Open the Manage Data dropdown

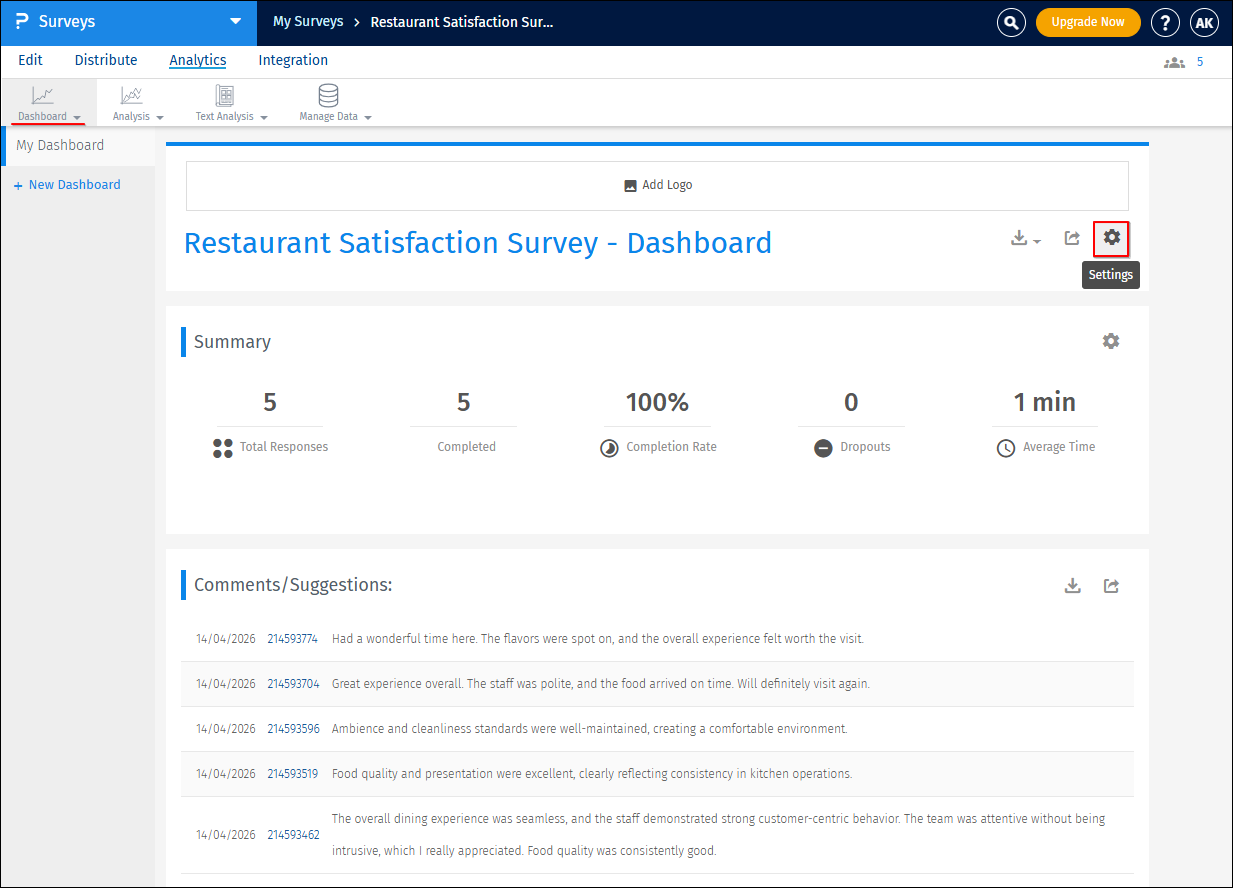click(x=335, y=104)
